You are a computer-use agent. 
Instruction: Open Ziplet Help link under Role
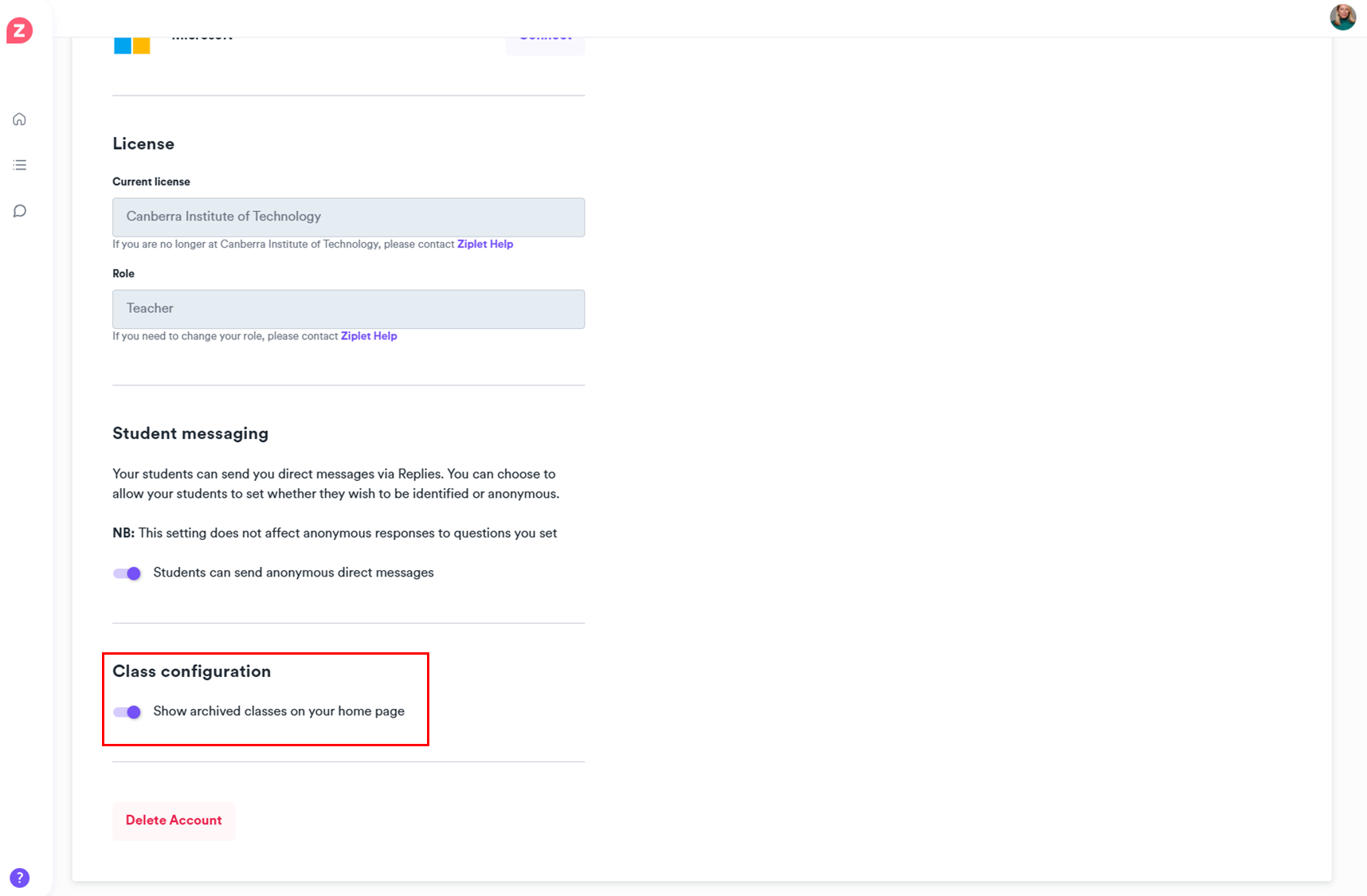click(369, 336)
